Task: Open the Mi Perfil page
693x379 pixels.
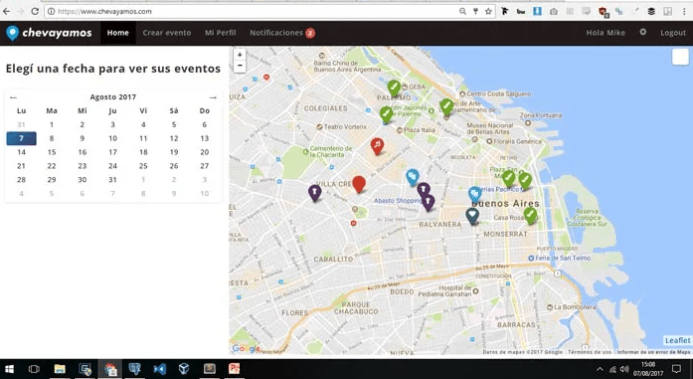Action: click(x=220, y=33)
